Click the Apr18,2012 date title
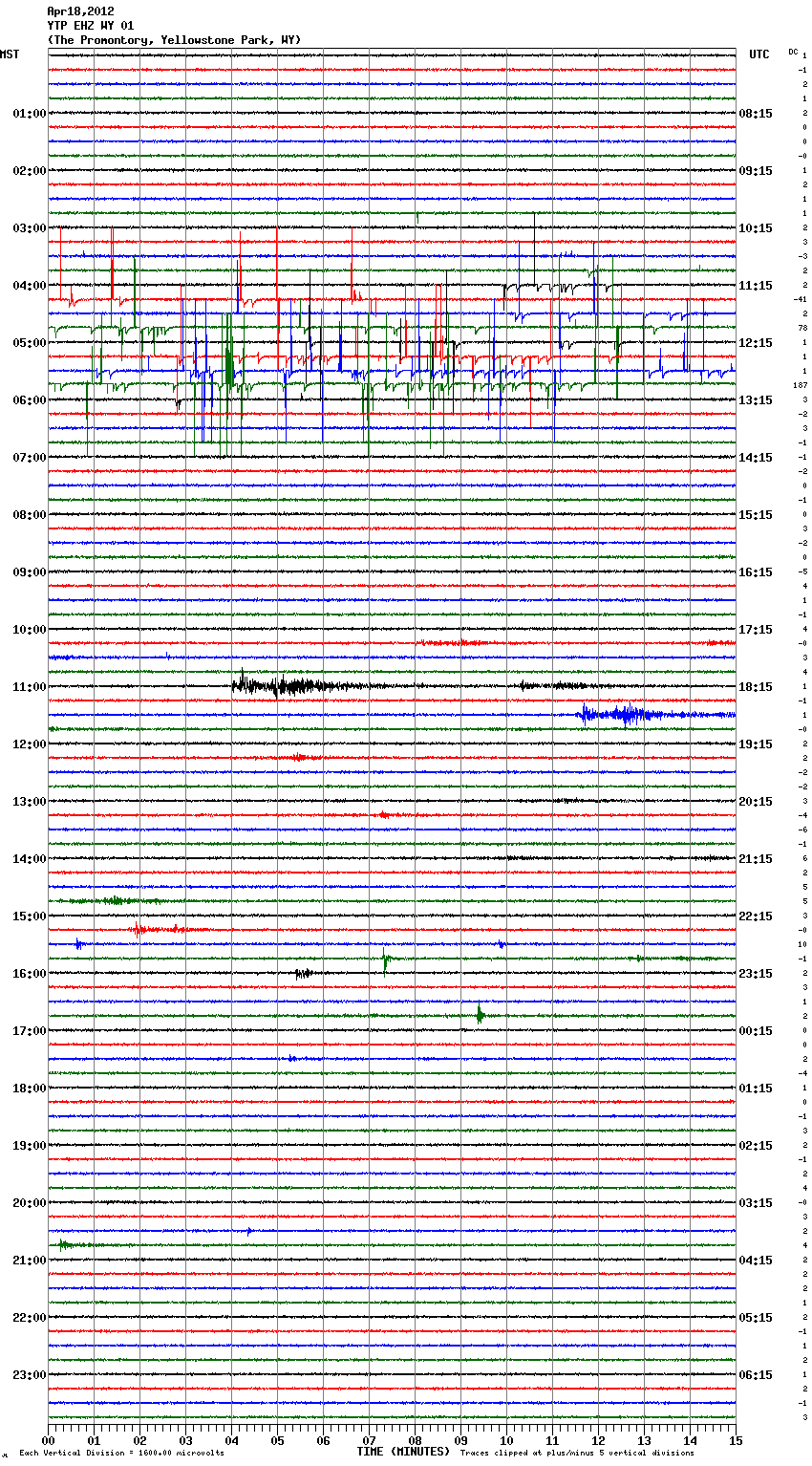 coord(80,11)
